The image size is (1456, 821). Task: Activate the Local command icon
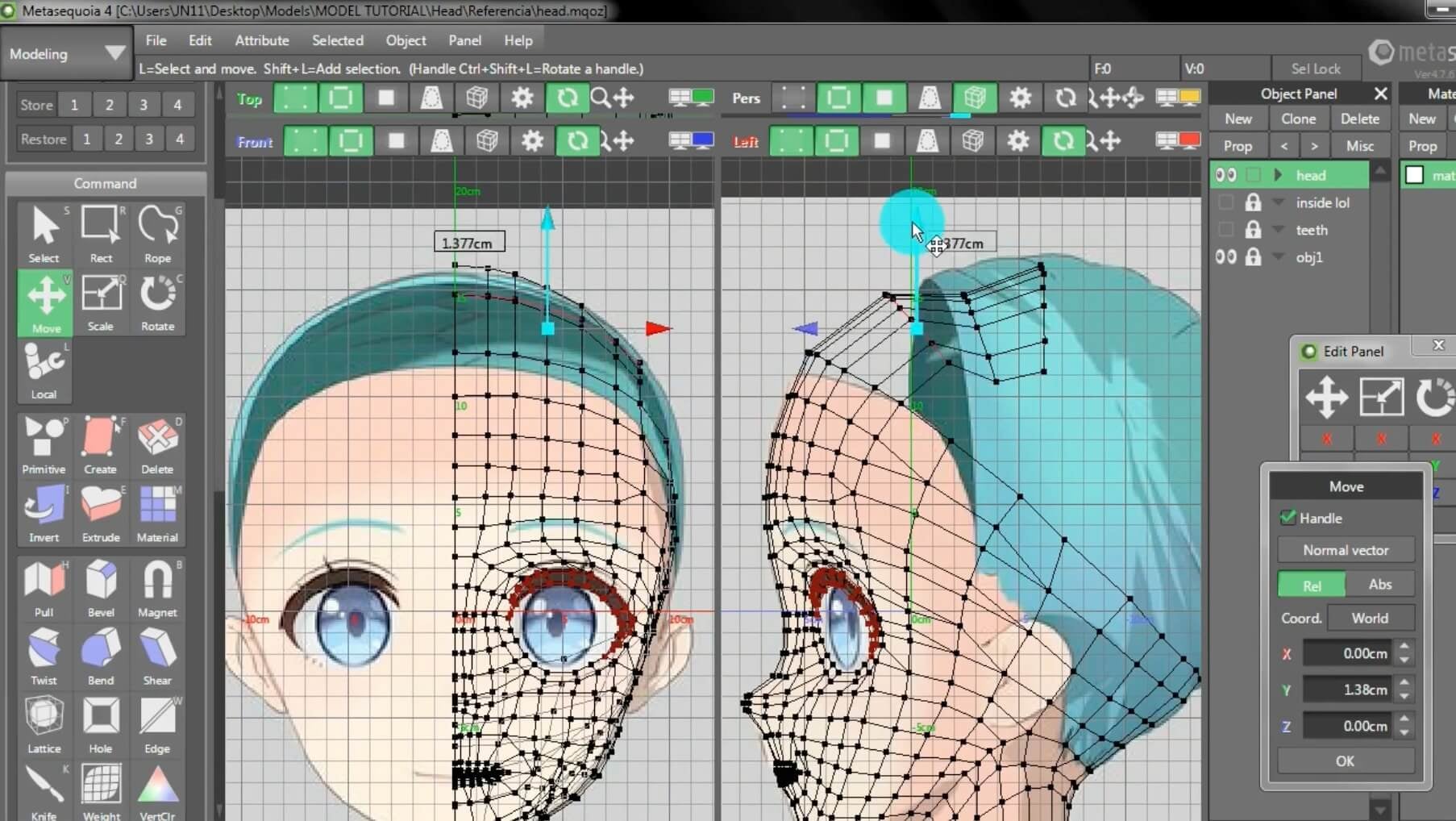(x=44, y=371)
